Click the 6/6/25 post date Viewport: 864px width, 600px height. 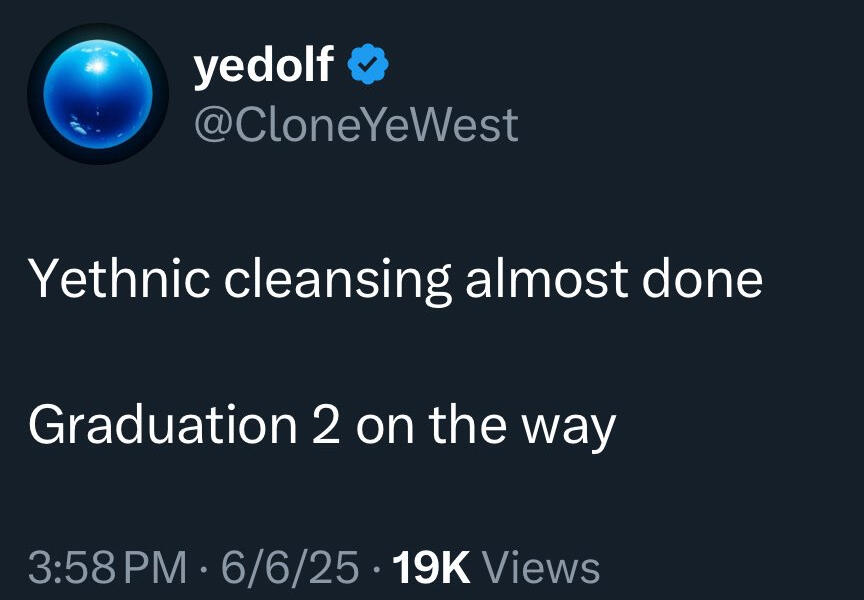tap(290, 567)
